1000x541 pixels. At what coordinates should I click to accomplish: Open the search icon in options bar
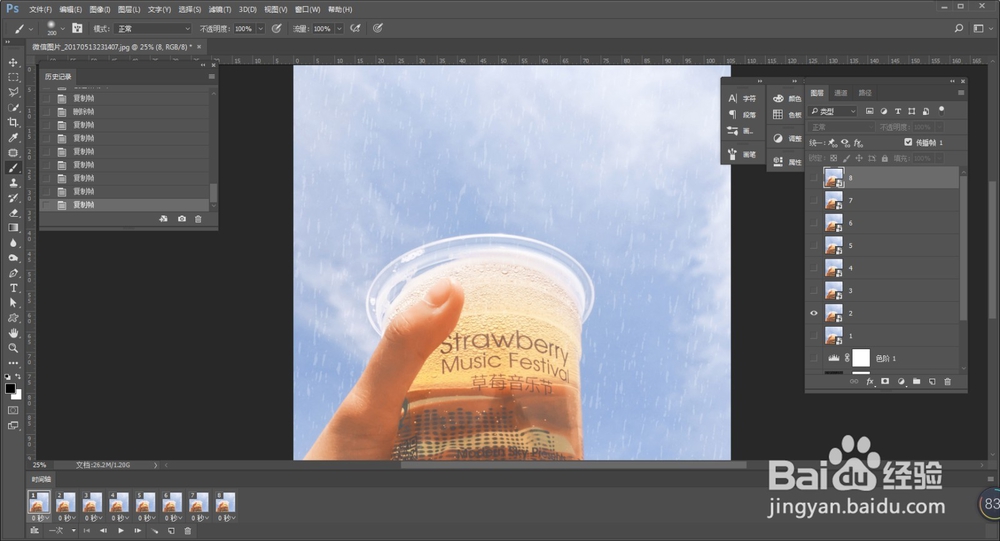[x=959, y=28]
